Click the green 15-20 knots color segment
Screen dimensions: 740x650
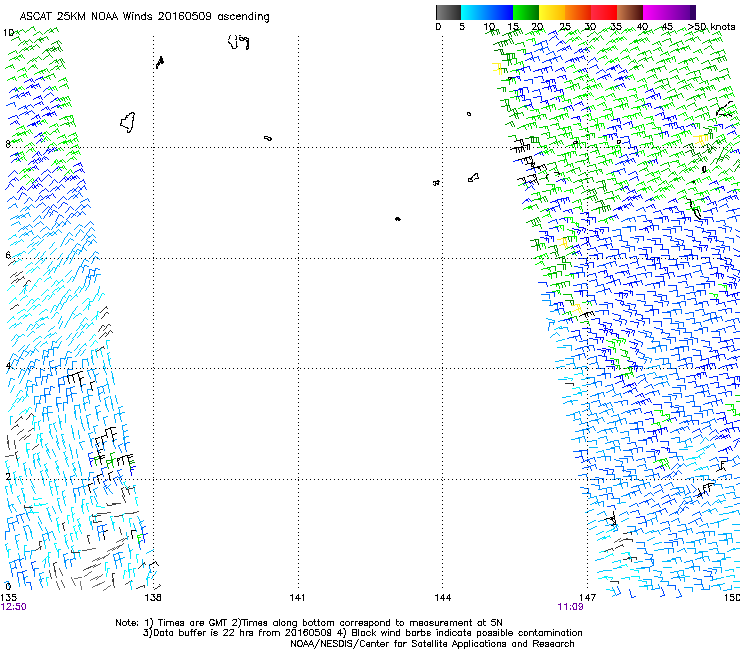(x=526, y=12)
